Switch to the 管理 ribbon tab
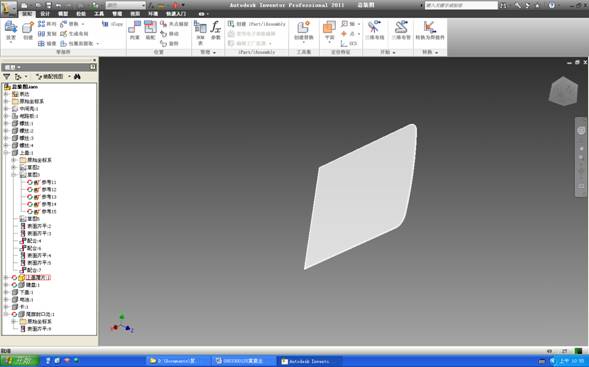The width and height of the screenshot is (589, 367). point(117,14)
